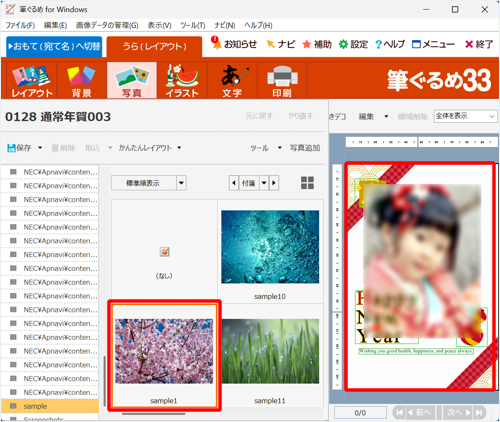Click the 写真追加 button
Image resolution: width=500 pixels, height=422 pixels.
[305, 148]
